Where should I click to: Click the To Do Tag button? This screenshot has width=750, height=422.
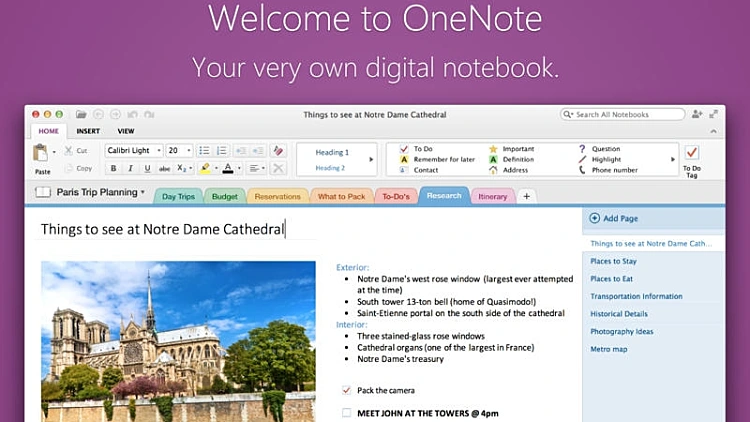(692, 162)
